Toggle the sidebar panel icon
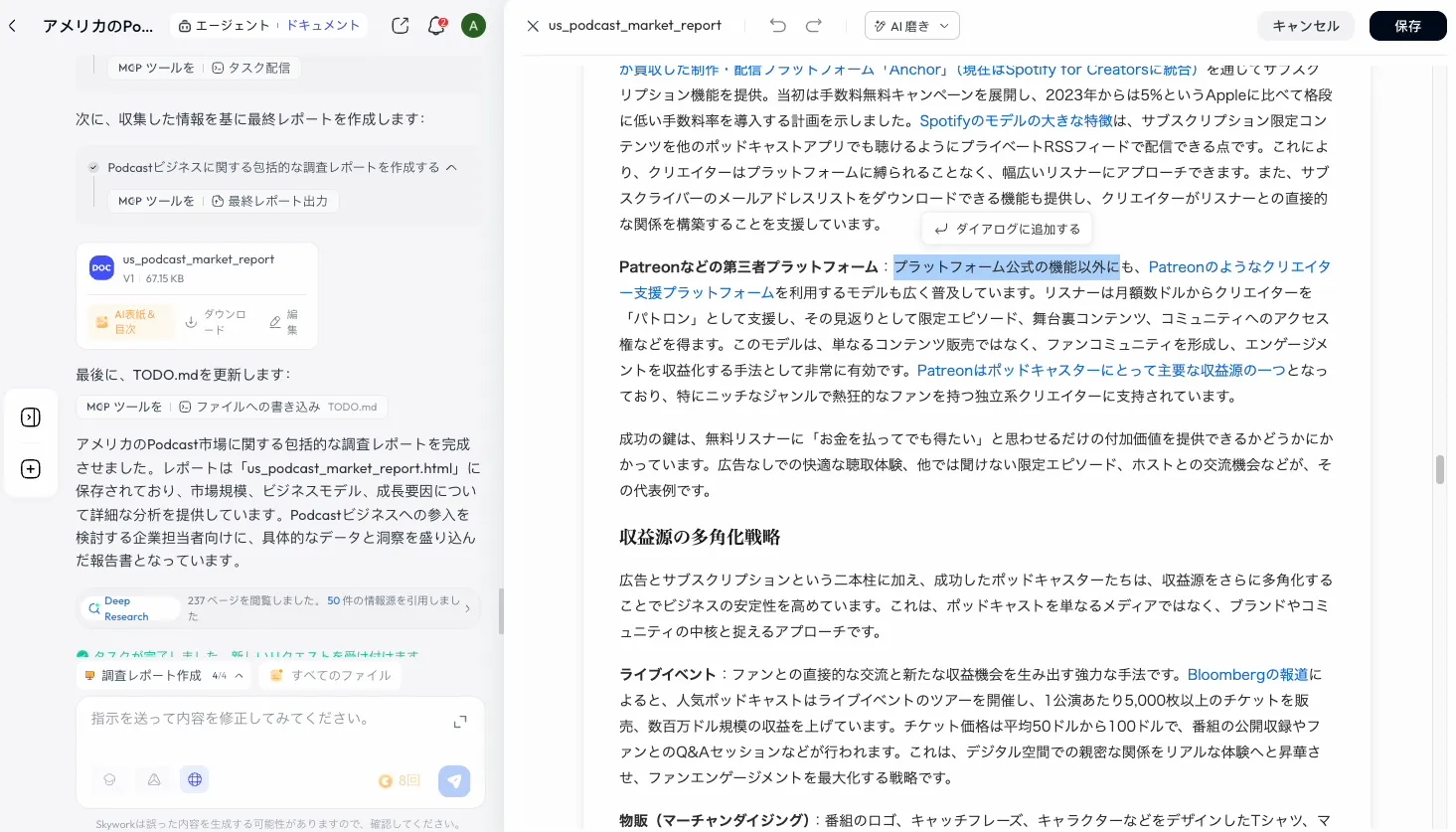The height and width of the screenshot is (832, 1456). coord(31,417)
